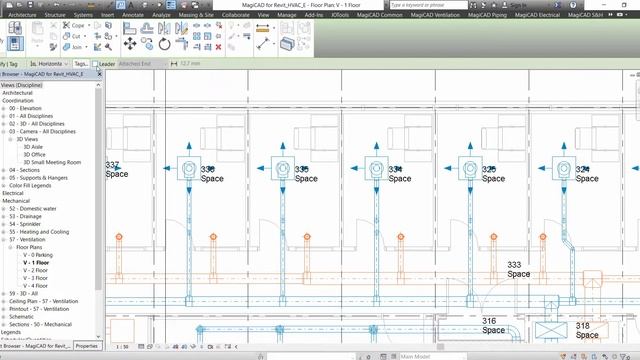Screen dimensions: 640x360
Task: Choose the Array tool
Action: point(197,36)
